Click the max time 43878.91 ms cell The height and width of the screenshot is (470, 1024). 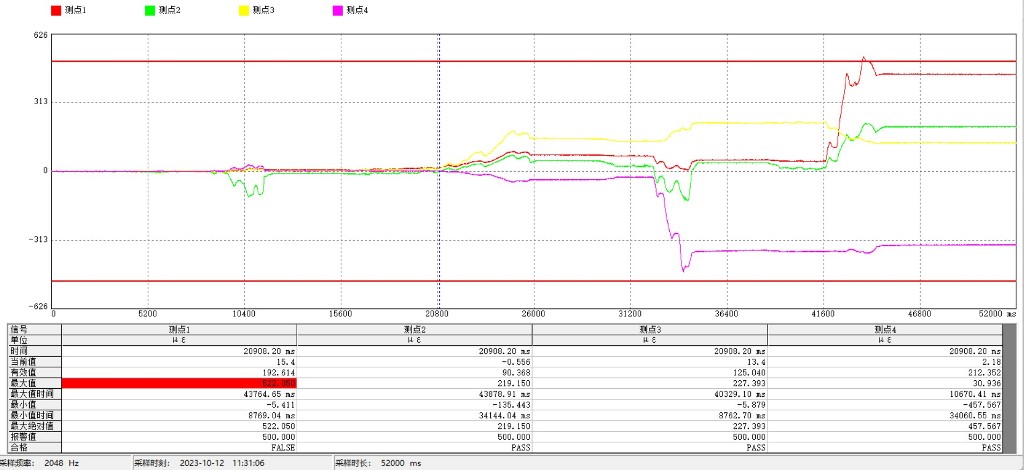(x=415, y=394)
